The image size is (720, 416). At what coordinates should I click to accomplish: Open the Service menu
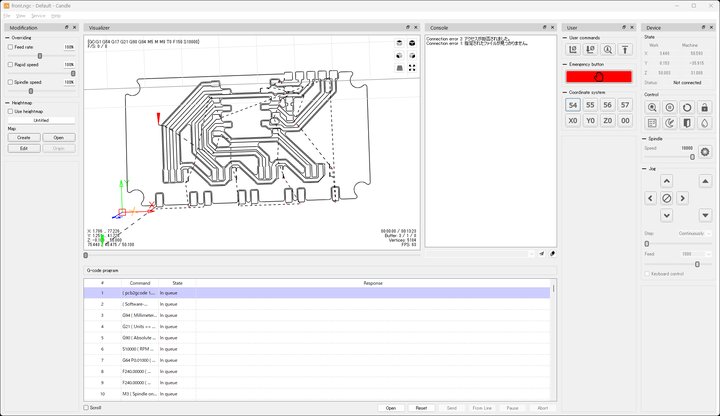click(38, 16)
